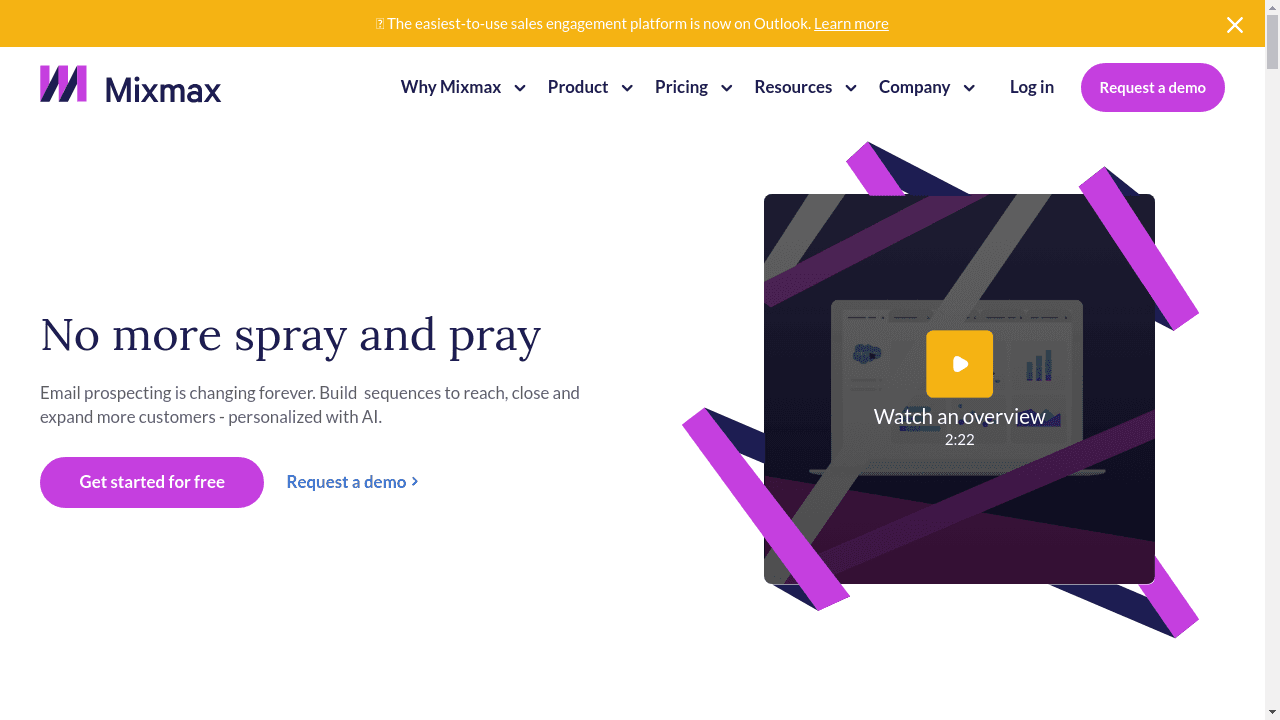Click the Request a demo header button

pyautogui.click(x=1153, y=87)
